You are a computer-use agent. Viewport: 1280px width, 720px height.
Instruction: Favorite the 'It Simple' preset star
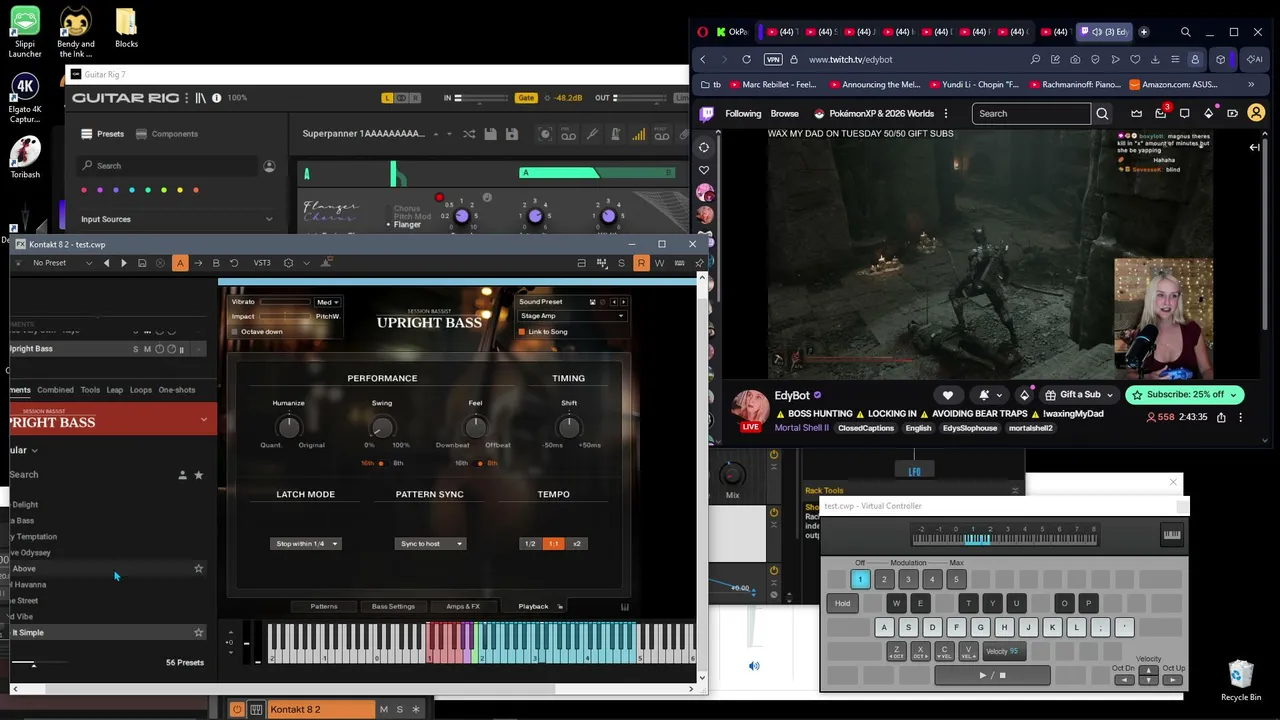pyautogui.click(x=198, y=632)
